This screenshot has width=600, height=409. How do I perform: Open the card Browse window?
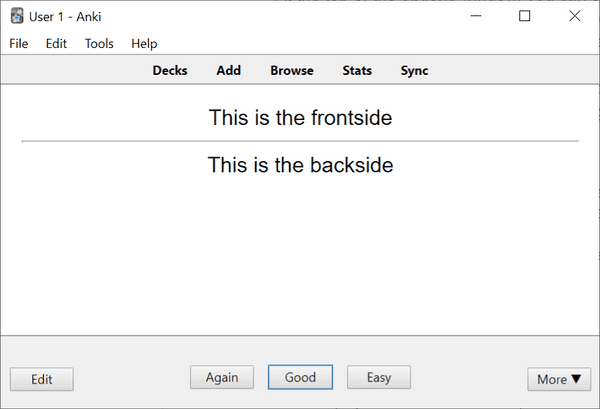[x=292, y=71]
